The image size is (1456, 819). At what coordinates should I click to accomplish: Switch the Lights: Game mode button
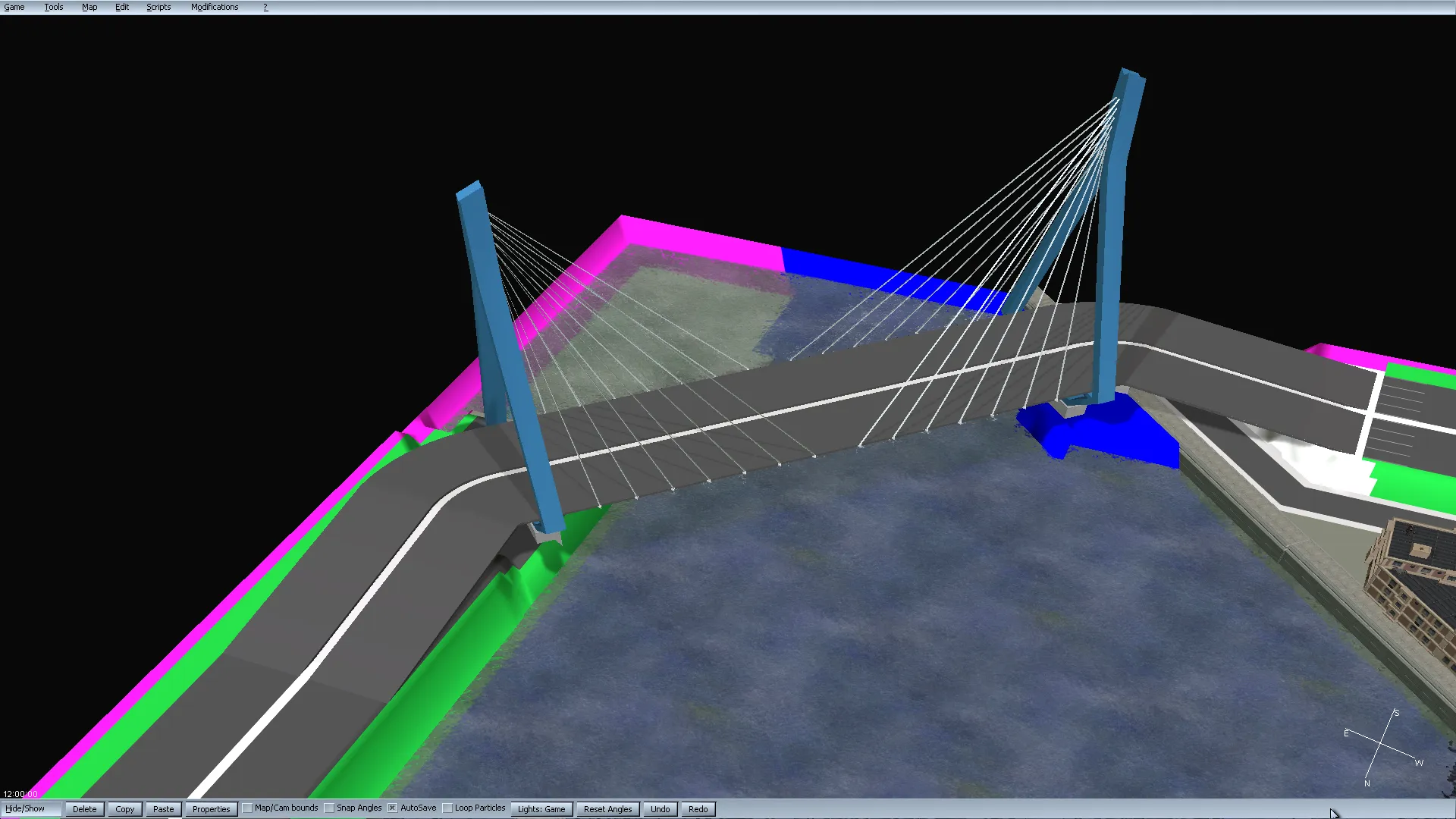coord(541,809)
